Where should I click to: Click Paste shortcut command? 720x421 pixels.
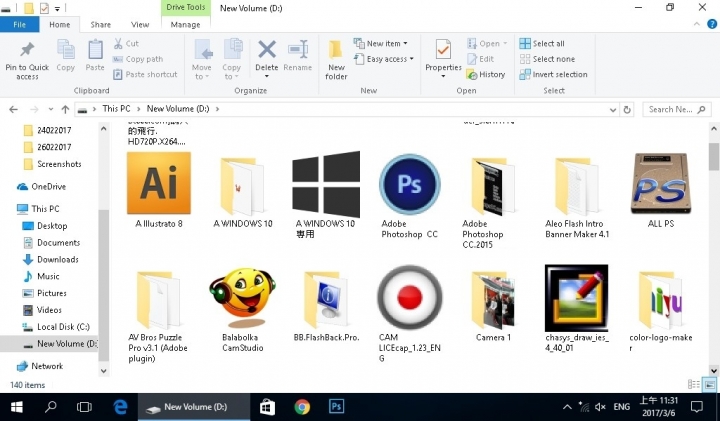[145, 74]
